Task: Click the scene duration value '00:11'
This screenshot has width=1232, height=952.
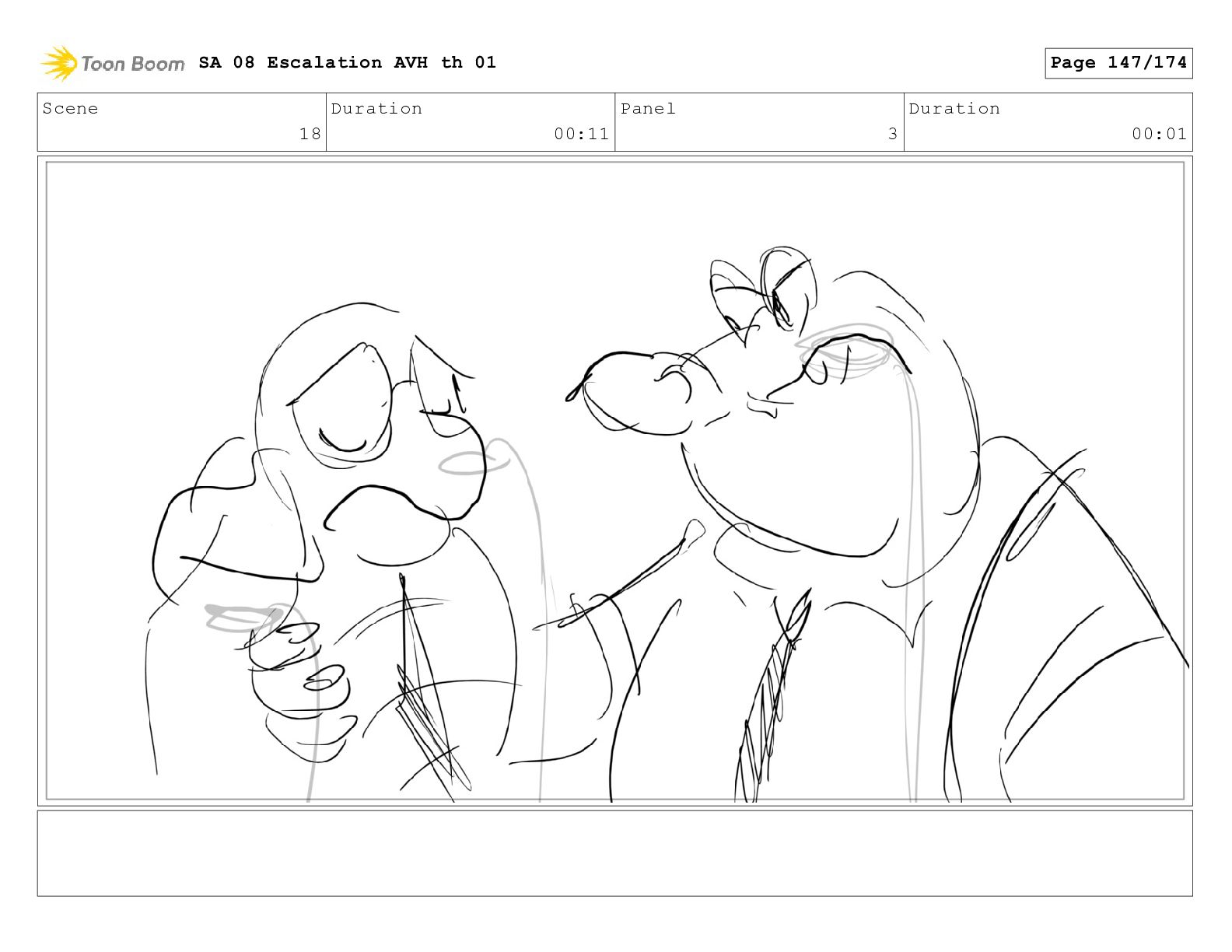Action: (x=581, y=134)
